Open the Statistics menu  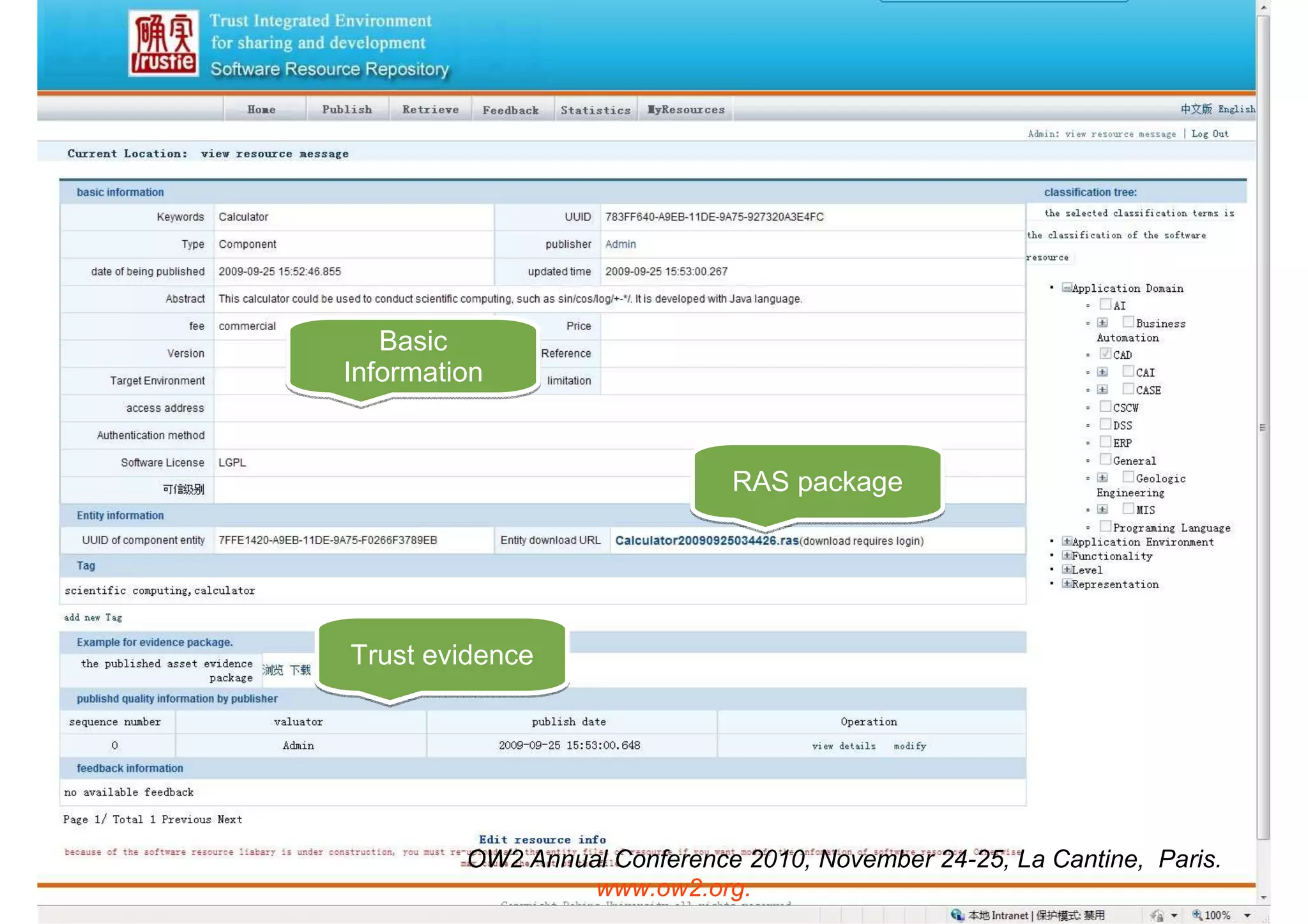[595, 110]
